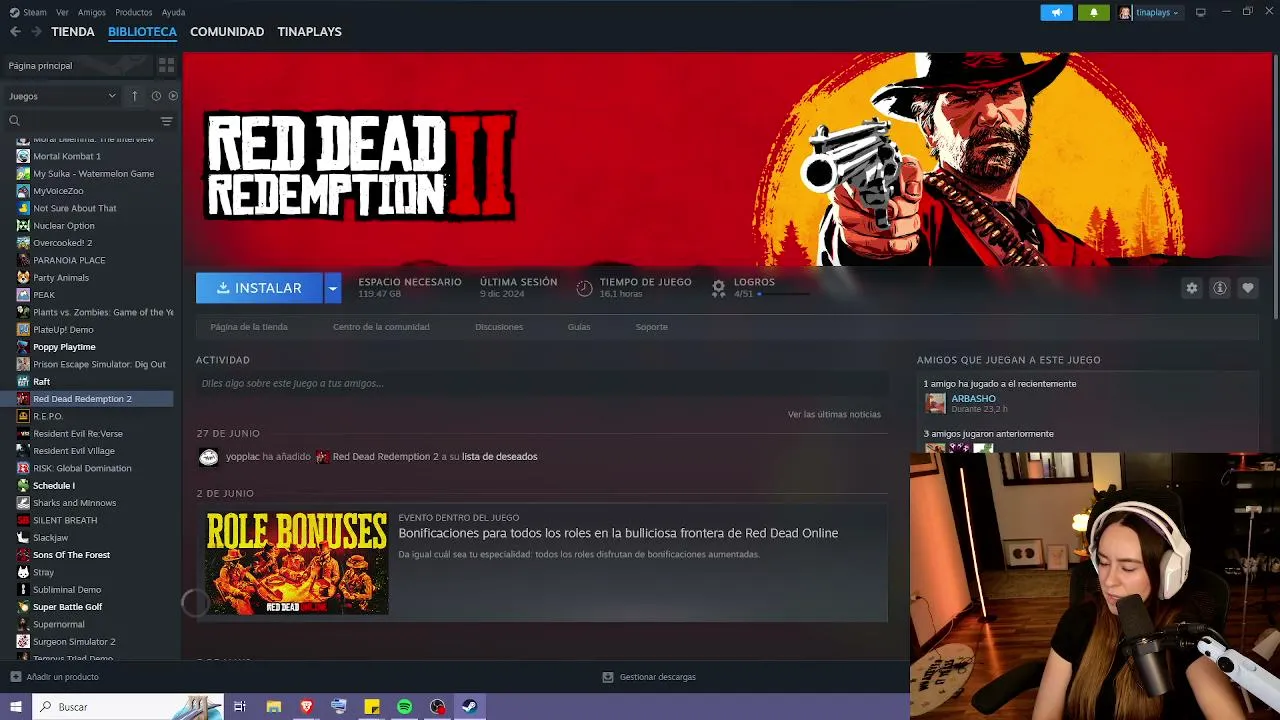Open the lista de deseados link

pos(499,457)
